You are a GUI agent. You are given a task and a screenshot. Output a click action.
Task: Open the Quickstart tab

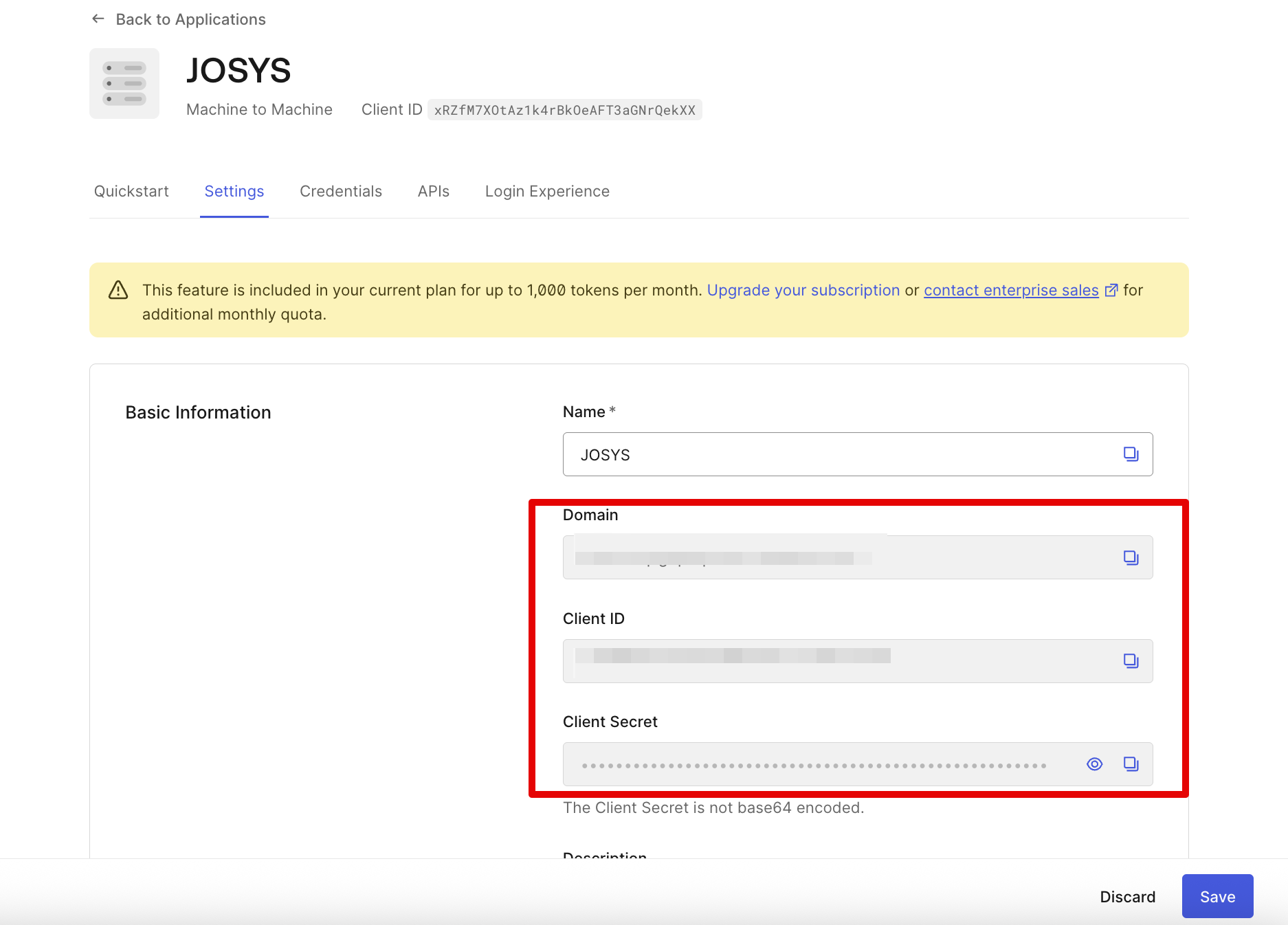[x=131, y=191]
